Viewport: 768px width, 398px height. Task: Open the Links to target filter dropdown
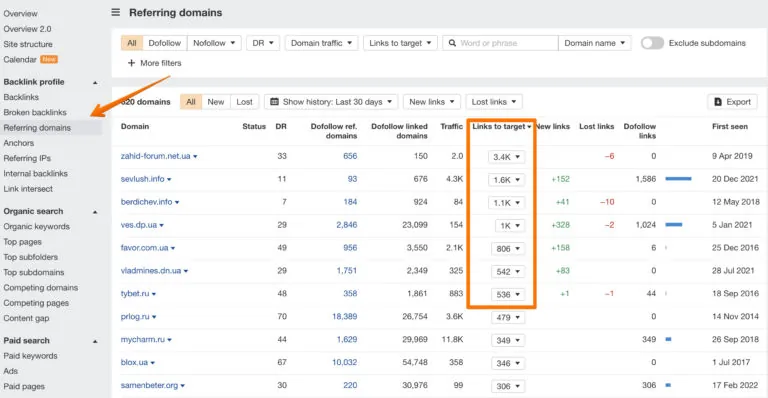click(400, 43)
